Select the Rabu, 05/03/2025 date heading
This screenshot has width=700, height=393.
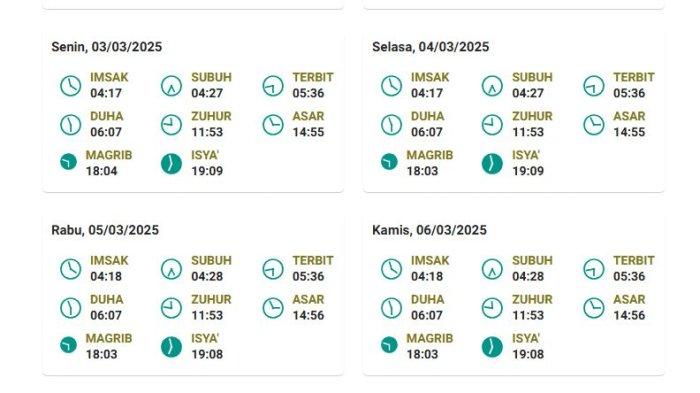(105, 230)
